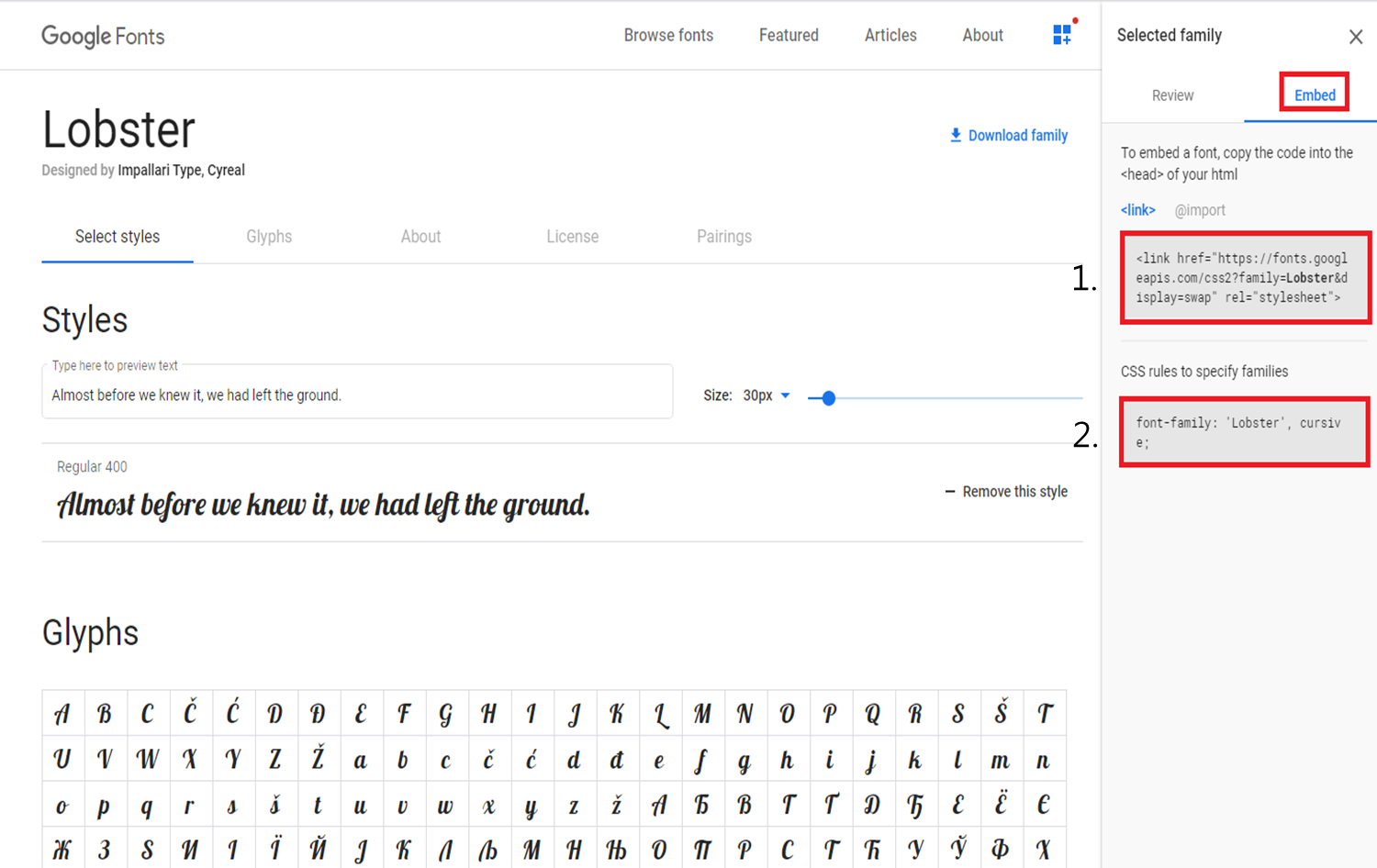Viewport: 1377px width, 868px height.
Task: Adjust the font size slider handle
Action: coord(828,398)
